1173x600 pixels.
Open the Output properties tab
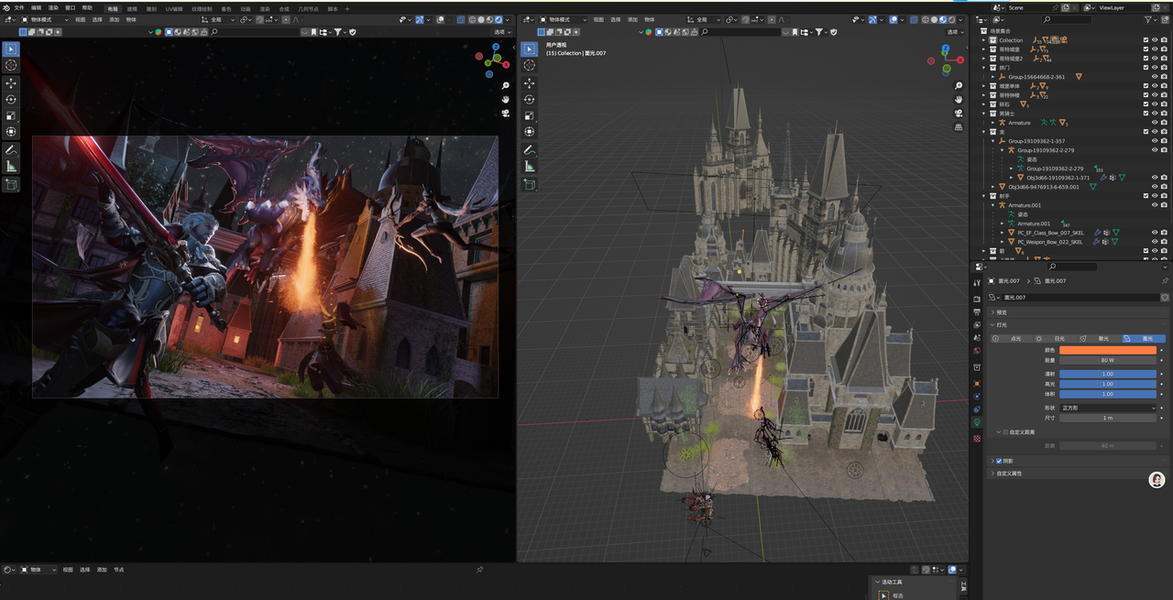tap(977, 312)
